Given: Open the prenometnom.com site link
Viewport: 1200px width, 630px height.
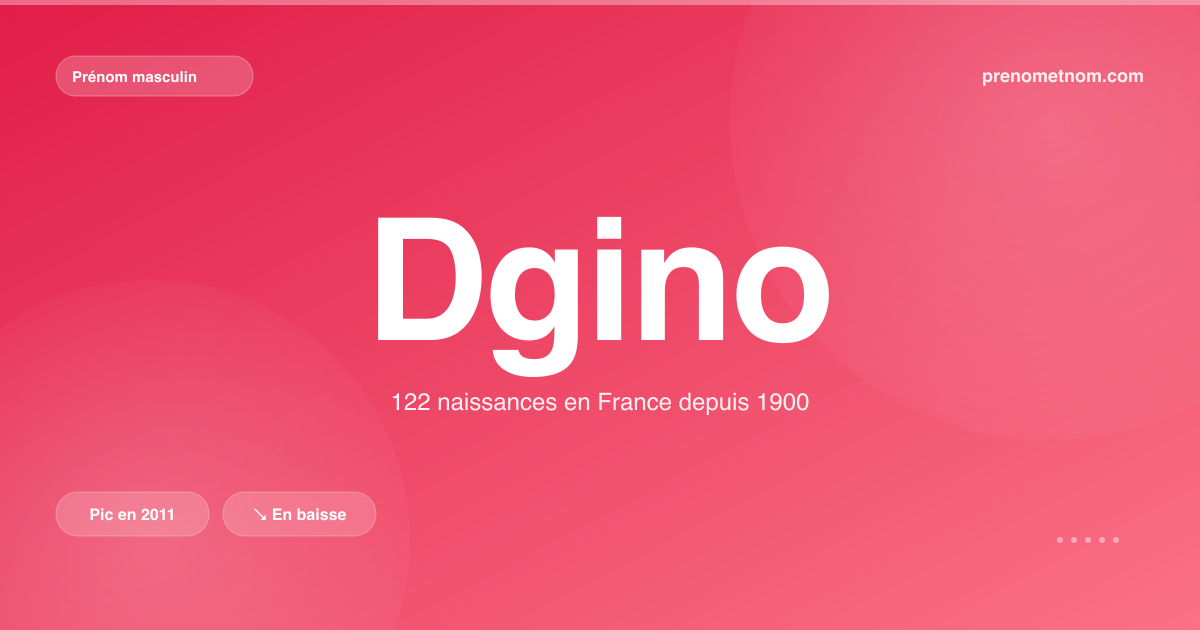Looking at the screenshot, I should click(x=1062, y=76).
